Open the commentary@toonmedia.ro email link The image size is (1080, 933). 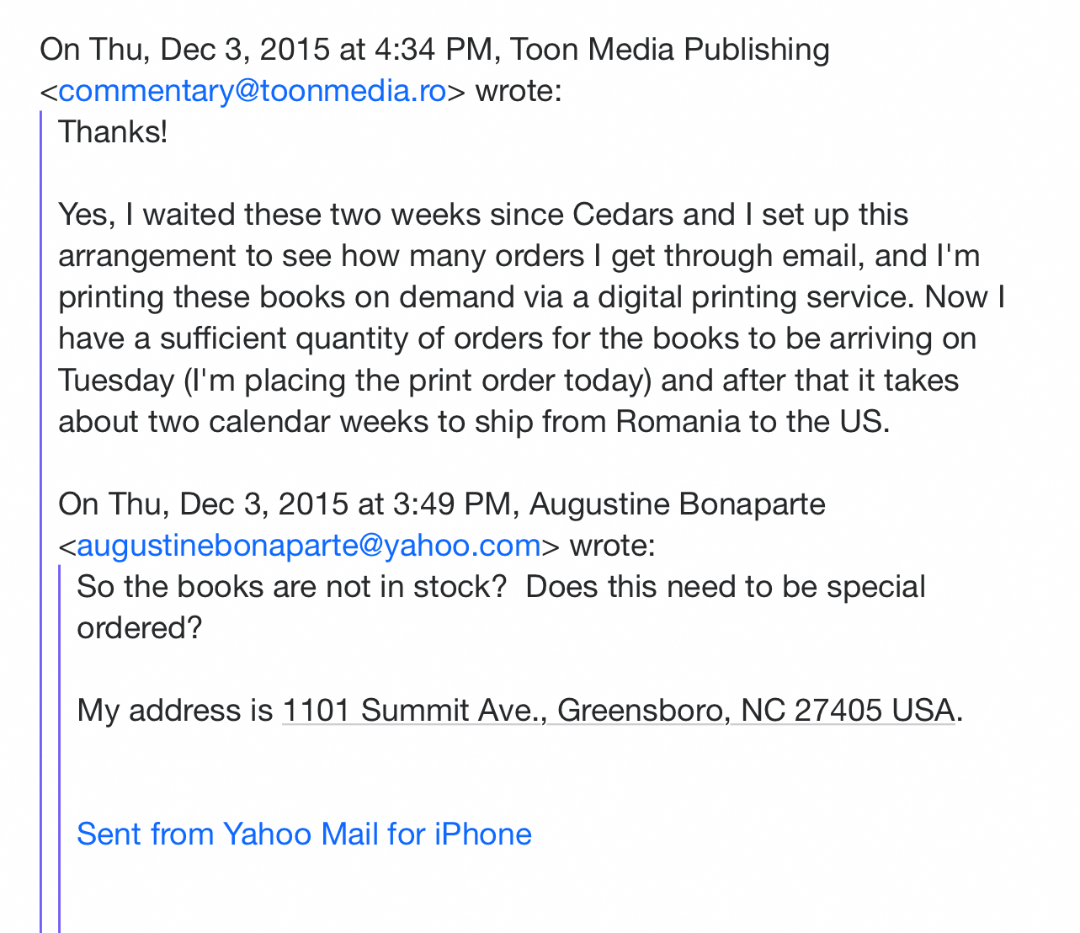point(252,91)
